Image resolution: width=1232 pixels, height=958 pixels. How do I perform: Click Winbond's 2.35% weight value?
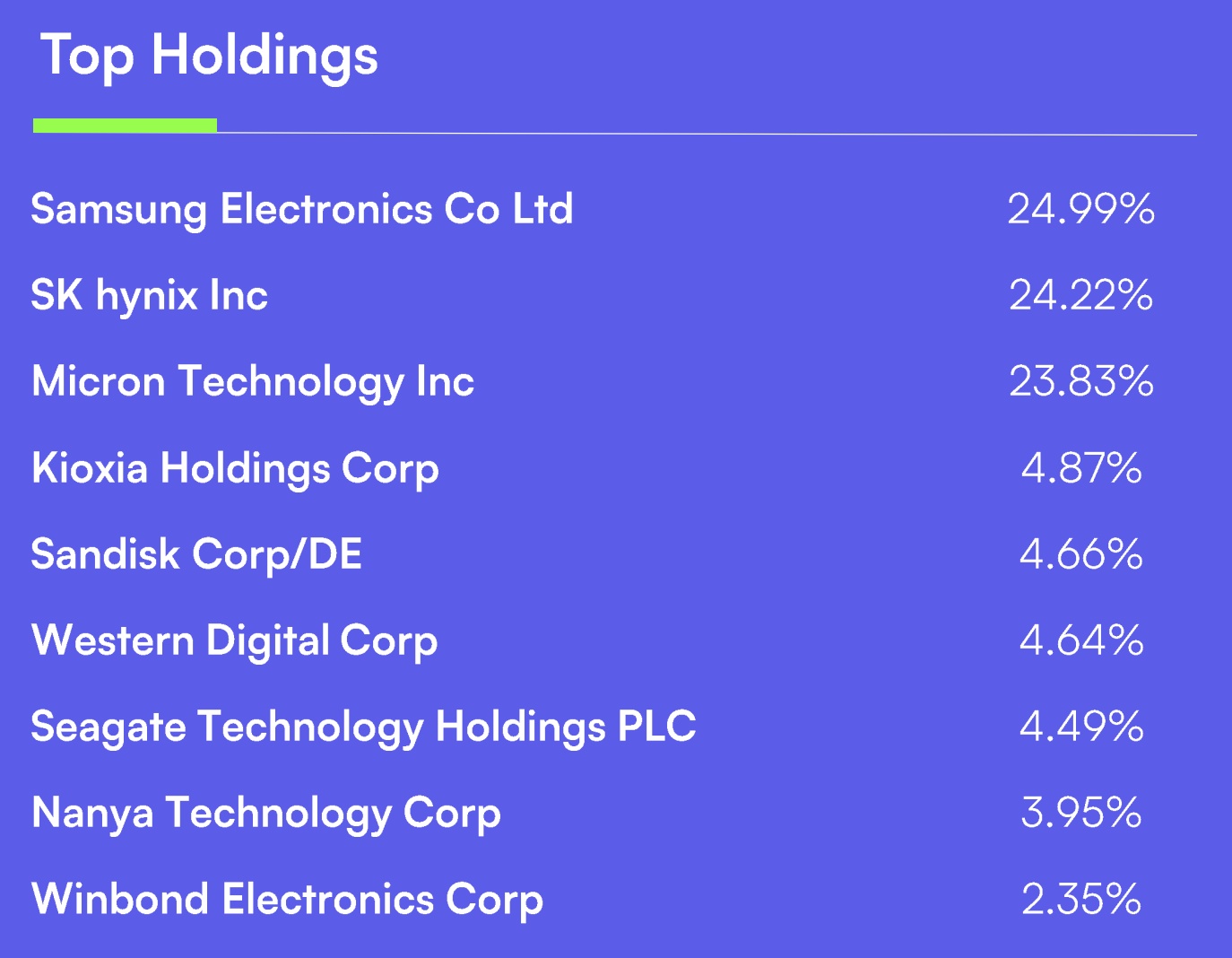click(1080, 899)
